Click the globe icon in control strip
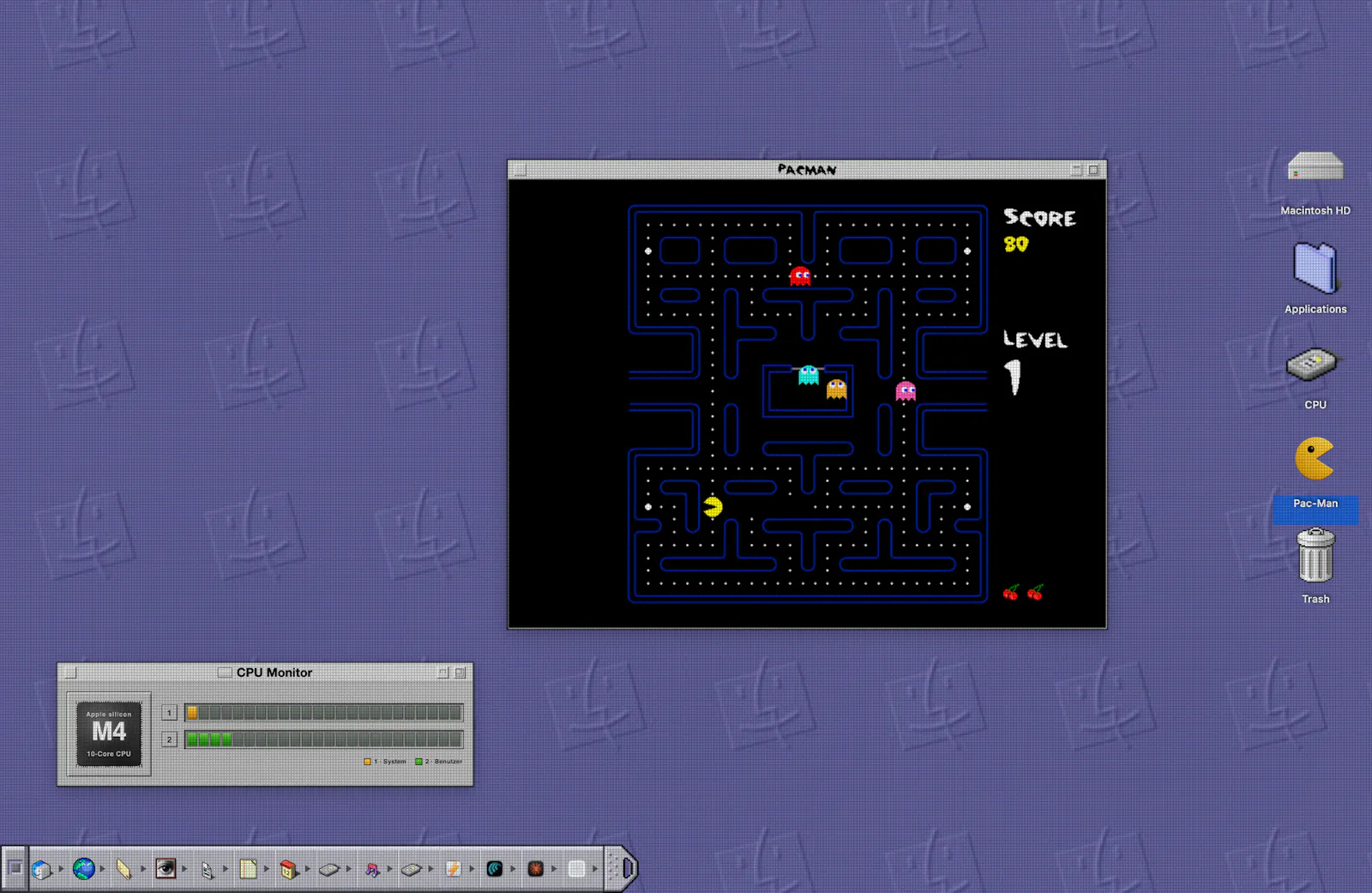The height and width of the screenshot is (893, 1372). [x=83, y=869]
